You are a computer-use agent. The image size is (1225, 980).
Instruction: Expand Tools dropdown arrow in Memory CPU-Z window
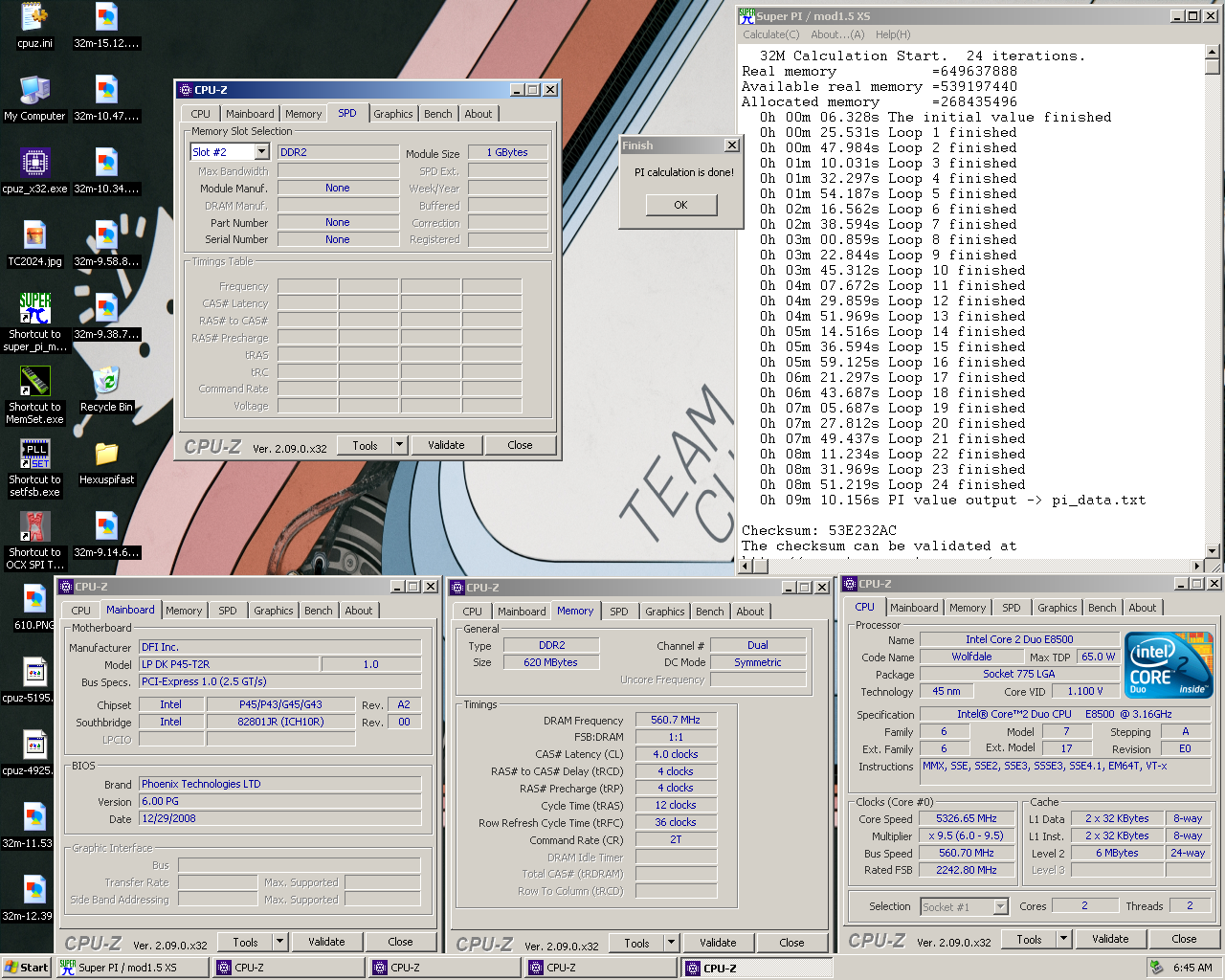coord(672,943)
